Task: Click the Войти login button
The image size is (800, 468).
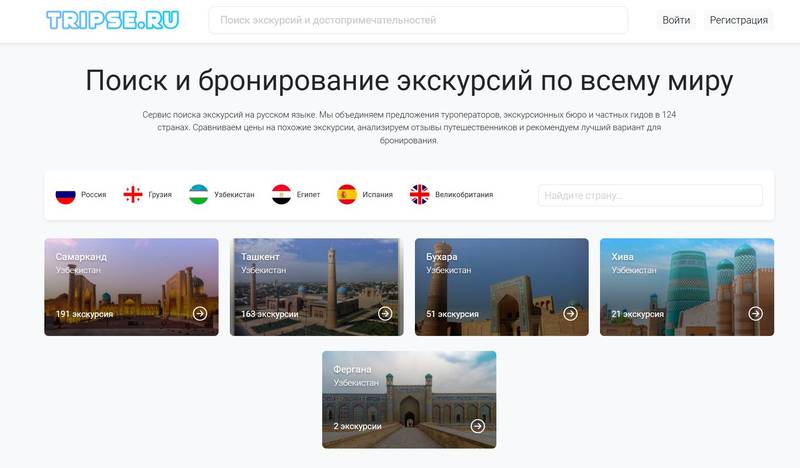Action: (676, 20)
